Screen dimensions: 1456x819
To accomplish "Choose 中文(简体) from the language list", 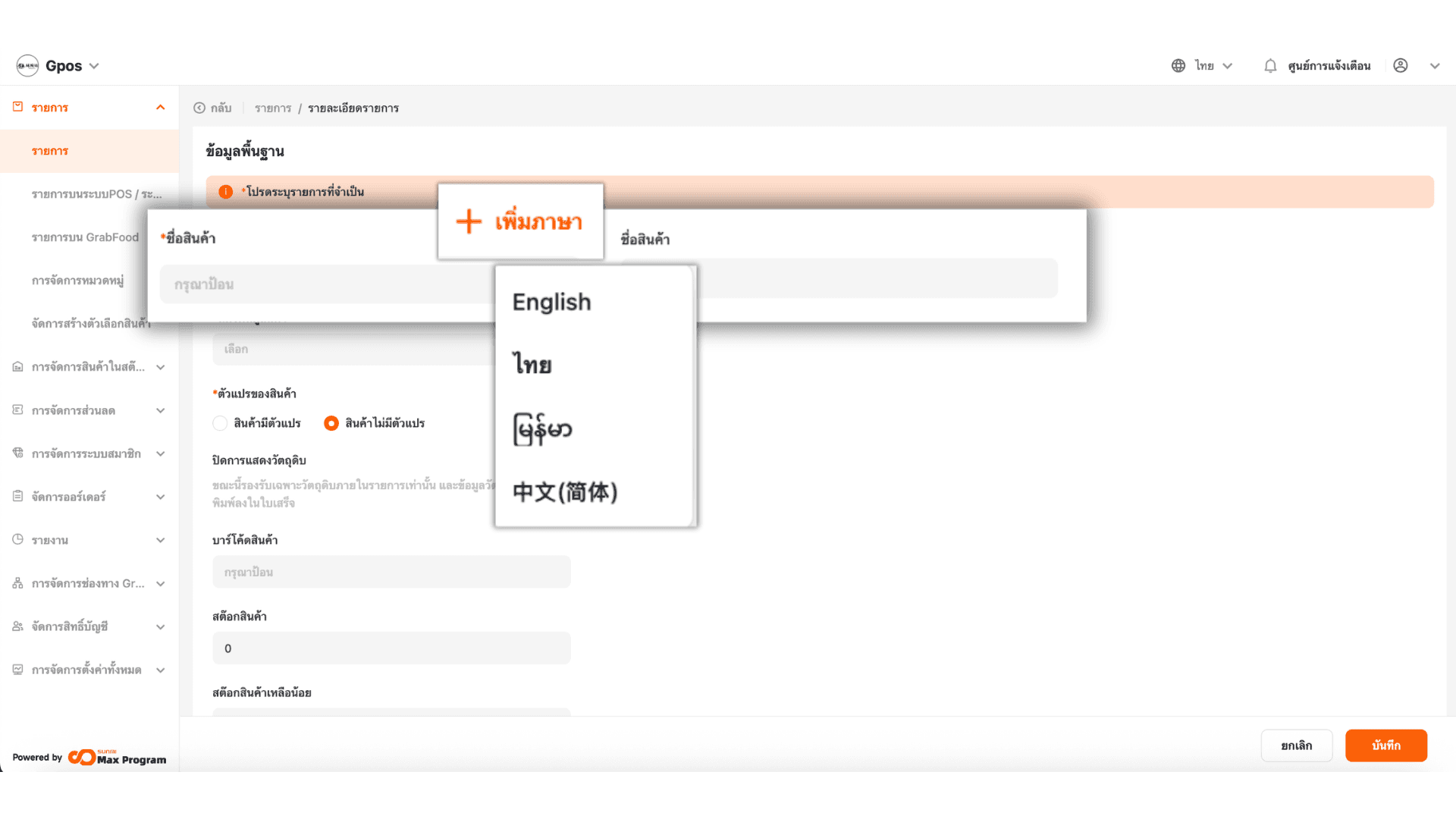I will (565, 492).
